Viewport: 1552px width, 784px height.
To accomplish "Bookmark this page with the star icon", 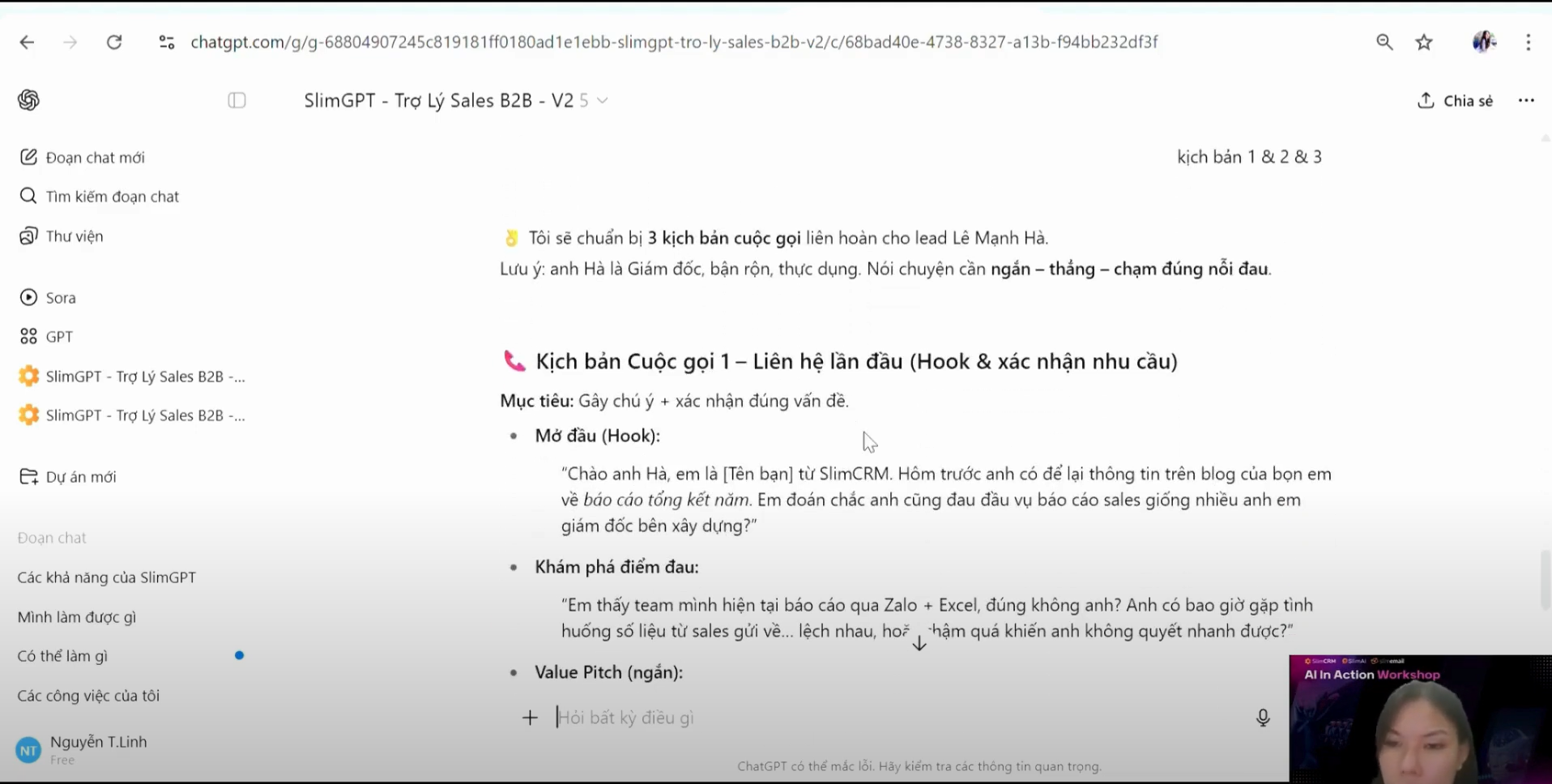I will 1424,42.
